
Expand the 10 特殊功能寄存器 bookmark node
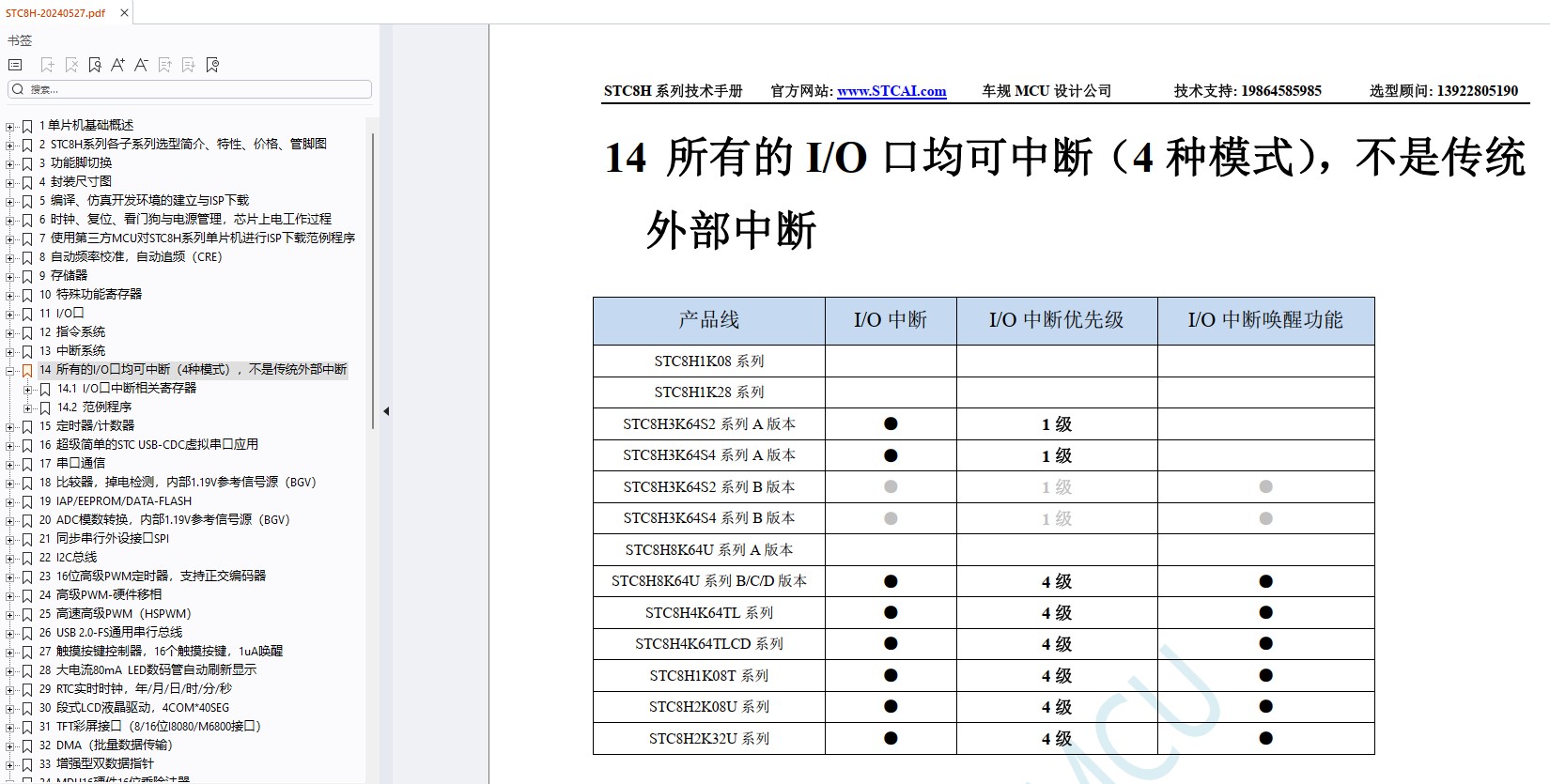(x=10, y=295)
